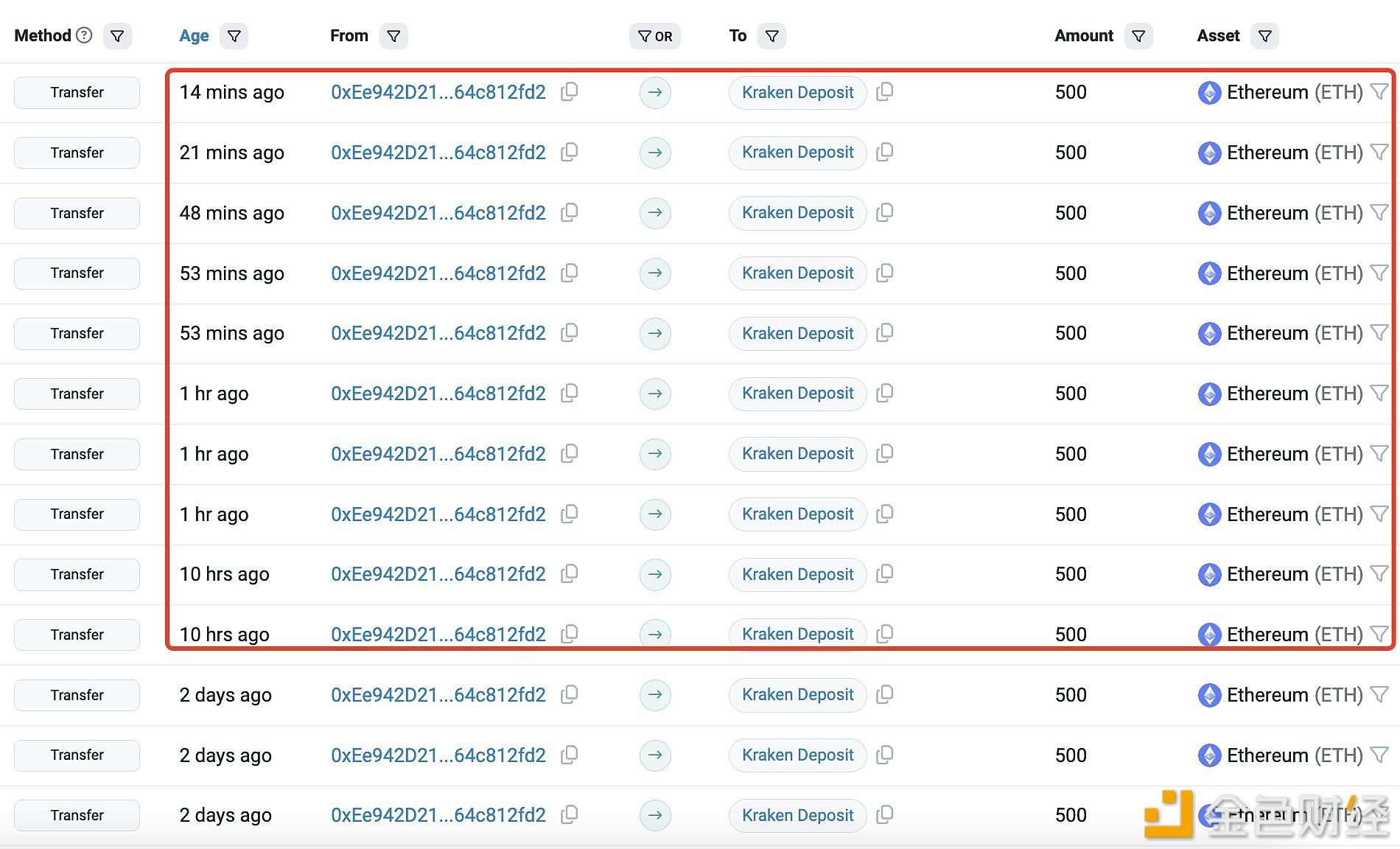Click Transfer in the topmost 1 hr ago row
Screen dimensions: 1400x849
pos(77,394)
